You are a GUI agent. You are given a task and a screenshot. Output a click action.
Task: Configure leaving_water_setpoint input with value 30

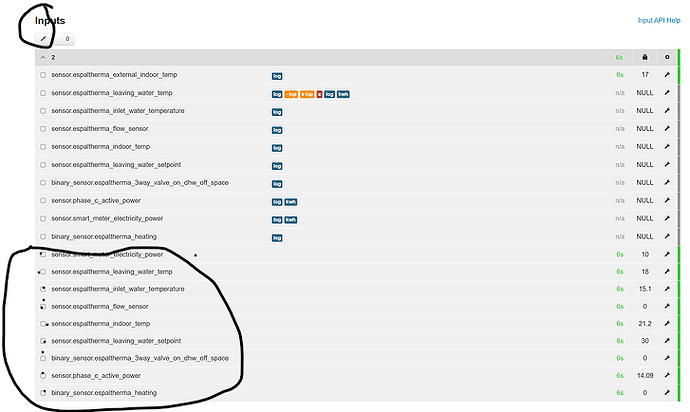coord(667,341)
